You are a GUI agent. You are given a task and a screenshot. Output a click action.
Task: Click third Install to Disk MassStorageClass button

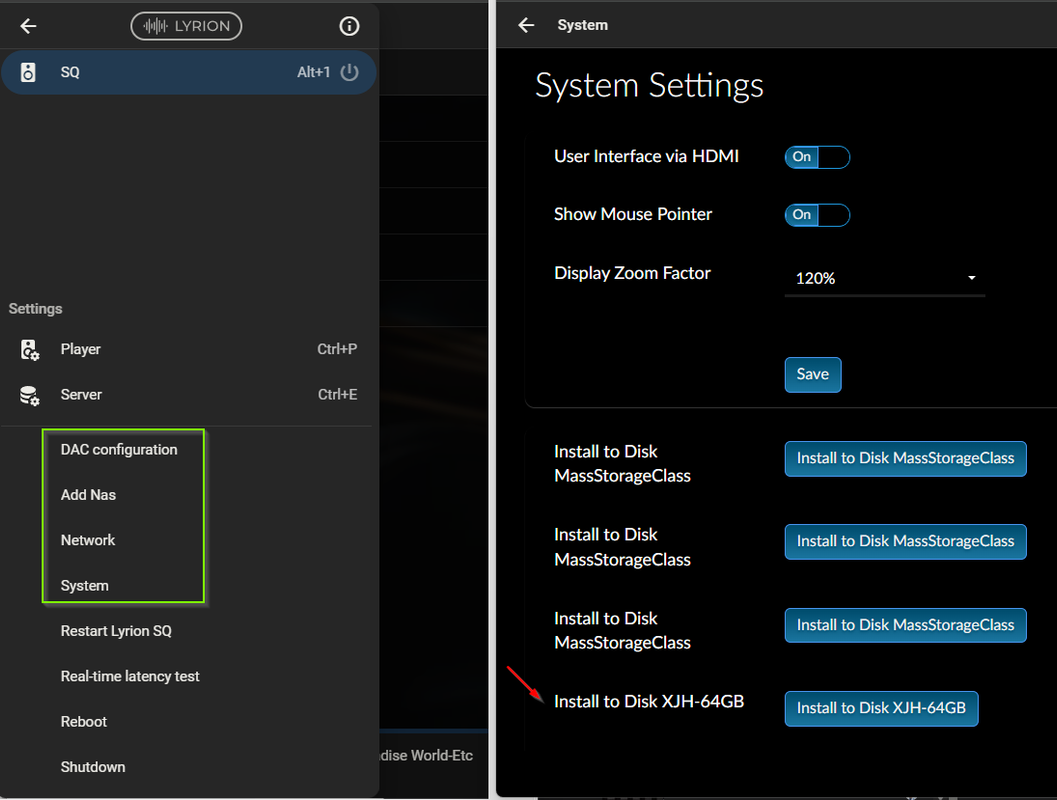pos(905,625)
